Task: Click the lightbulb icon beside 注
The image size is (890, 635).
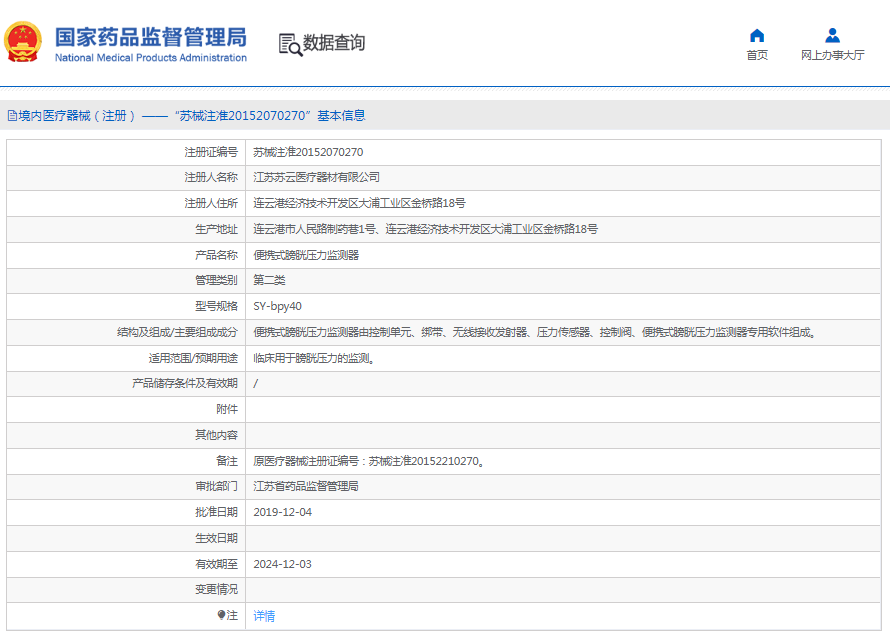Action: click(222, 615)
